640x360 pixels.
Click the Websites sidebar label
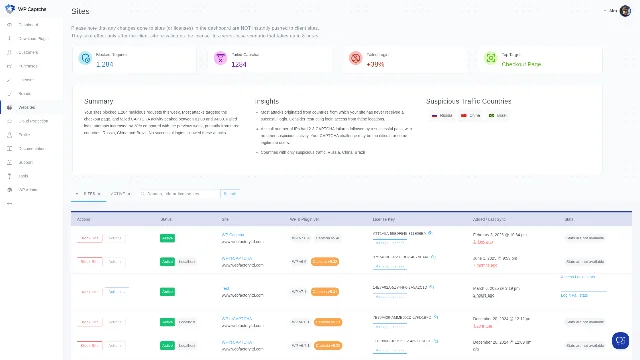pyautogui.click(x=27, y=107)
